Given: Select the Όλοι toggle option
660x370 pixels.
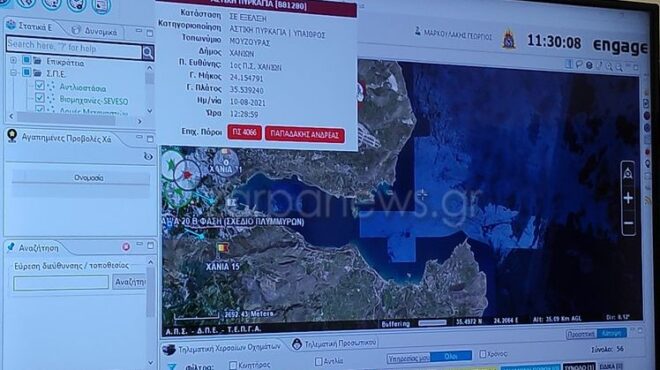Looking at the screenshot, I should pos(450,356).
